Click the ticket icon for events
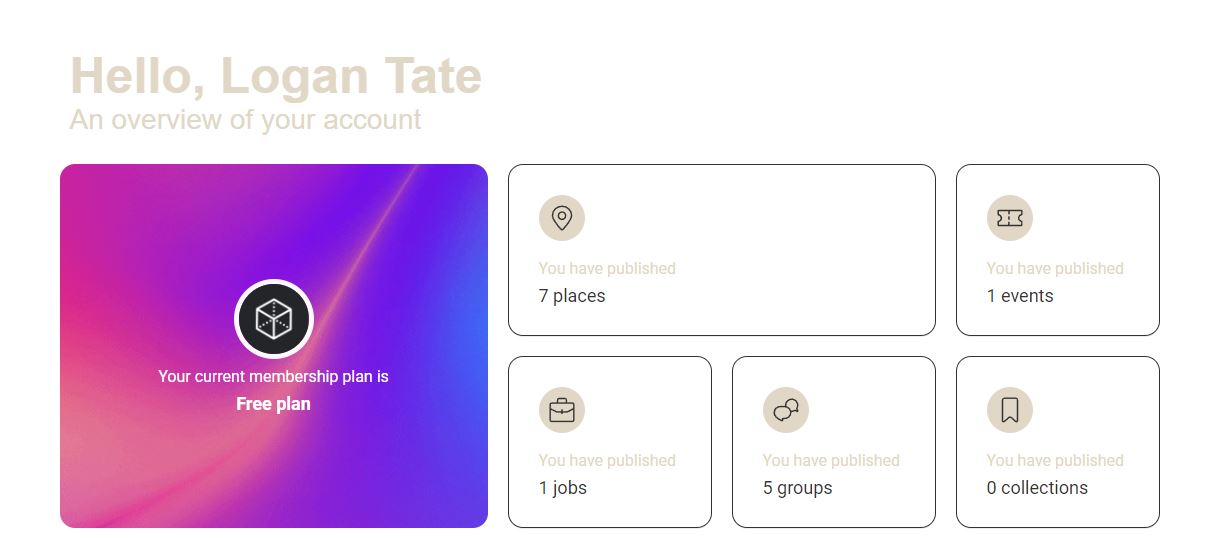1206x538 pixels. tap(1010, 218)
